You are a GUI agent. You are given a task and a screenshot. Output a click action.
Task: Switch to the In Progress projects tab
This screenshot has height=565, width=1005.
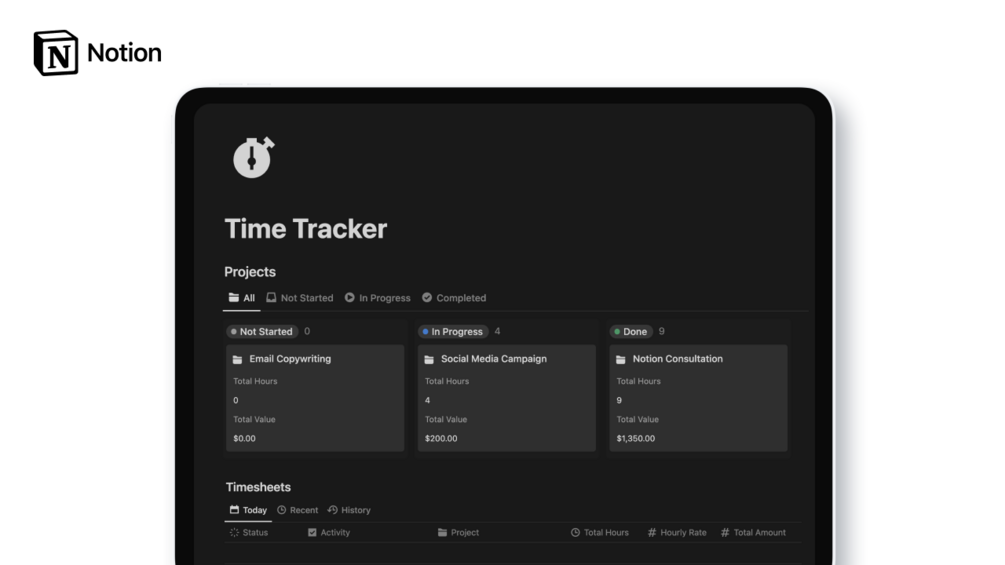(378, 298)
